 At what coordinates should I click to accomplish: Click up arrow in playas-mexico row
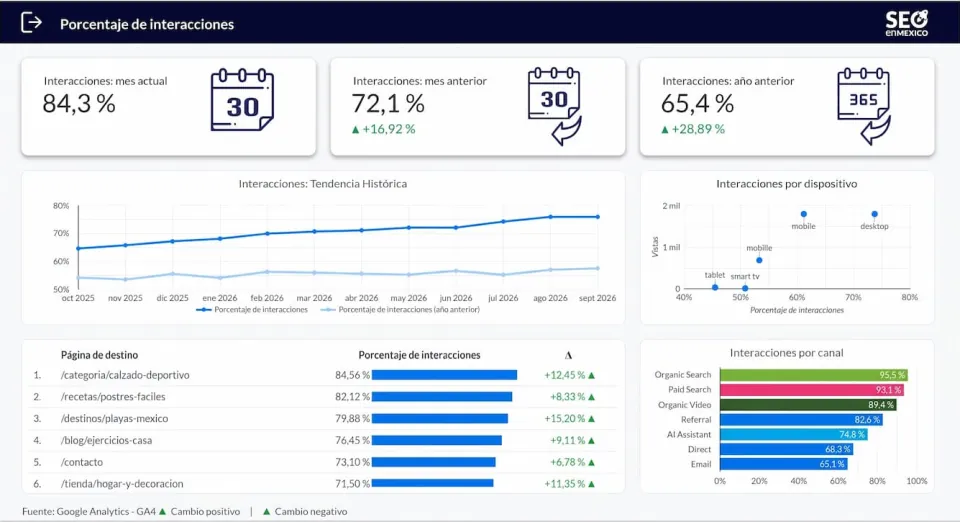tap(591, 419)
